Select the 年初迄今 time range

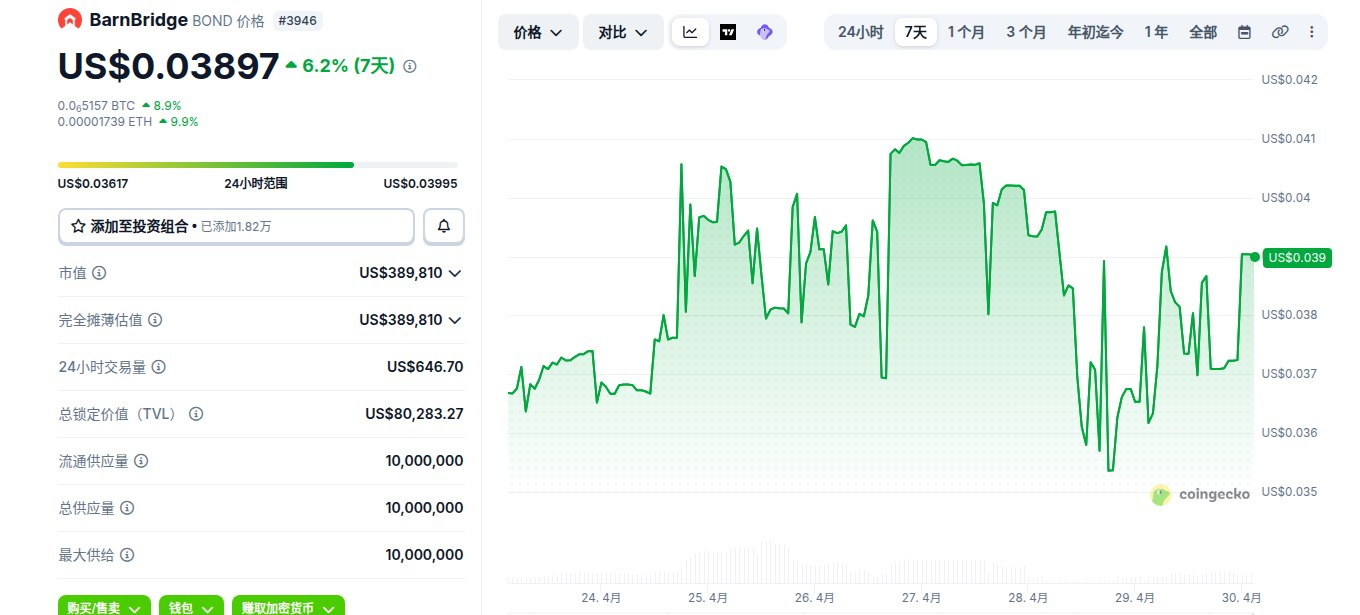[x=1095, y=32]
